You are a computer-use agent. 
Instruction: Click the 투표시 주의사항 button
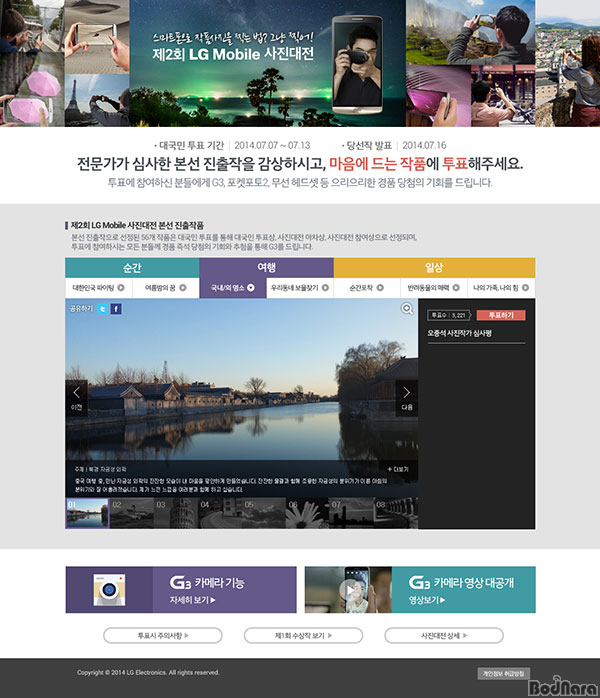pyautogui.click(x=163, y=635)
